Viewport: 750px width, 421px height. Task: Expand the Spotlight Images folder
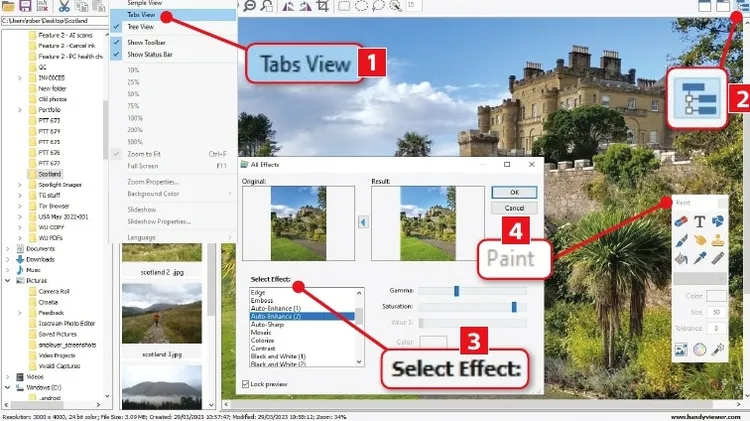pos(20,185)
